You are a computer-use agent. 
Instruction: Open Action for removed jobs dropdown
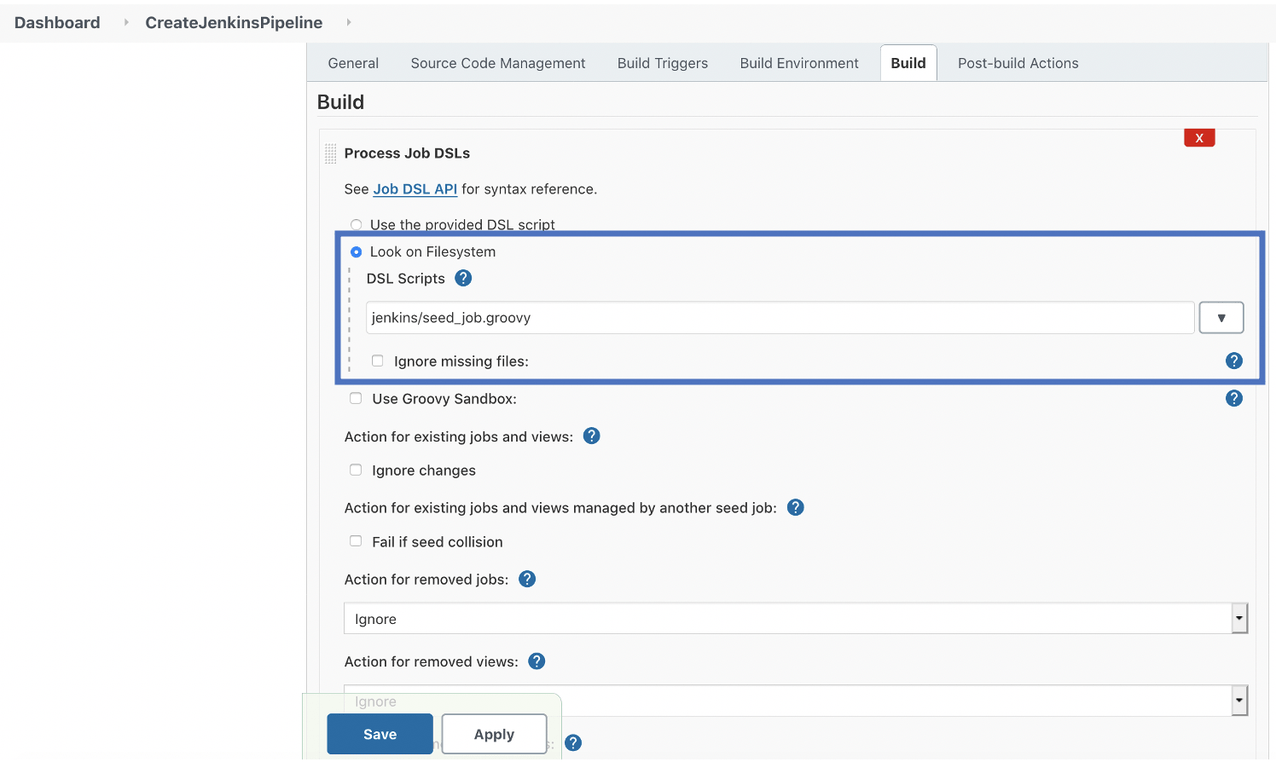(796, 619)
